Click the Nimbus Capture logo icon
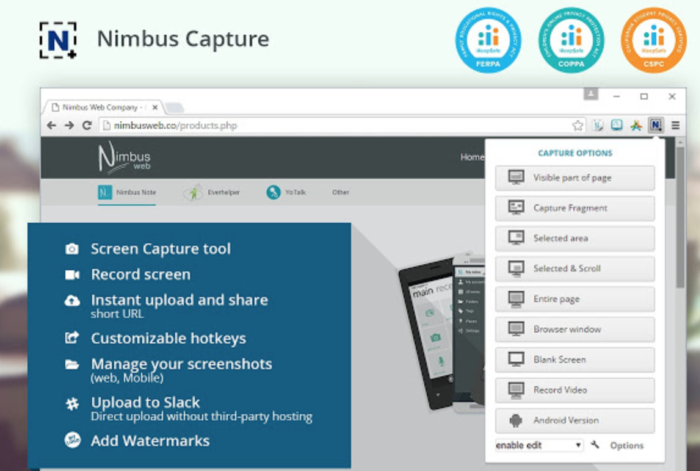 click(58, 40)
